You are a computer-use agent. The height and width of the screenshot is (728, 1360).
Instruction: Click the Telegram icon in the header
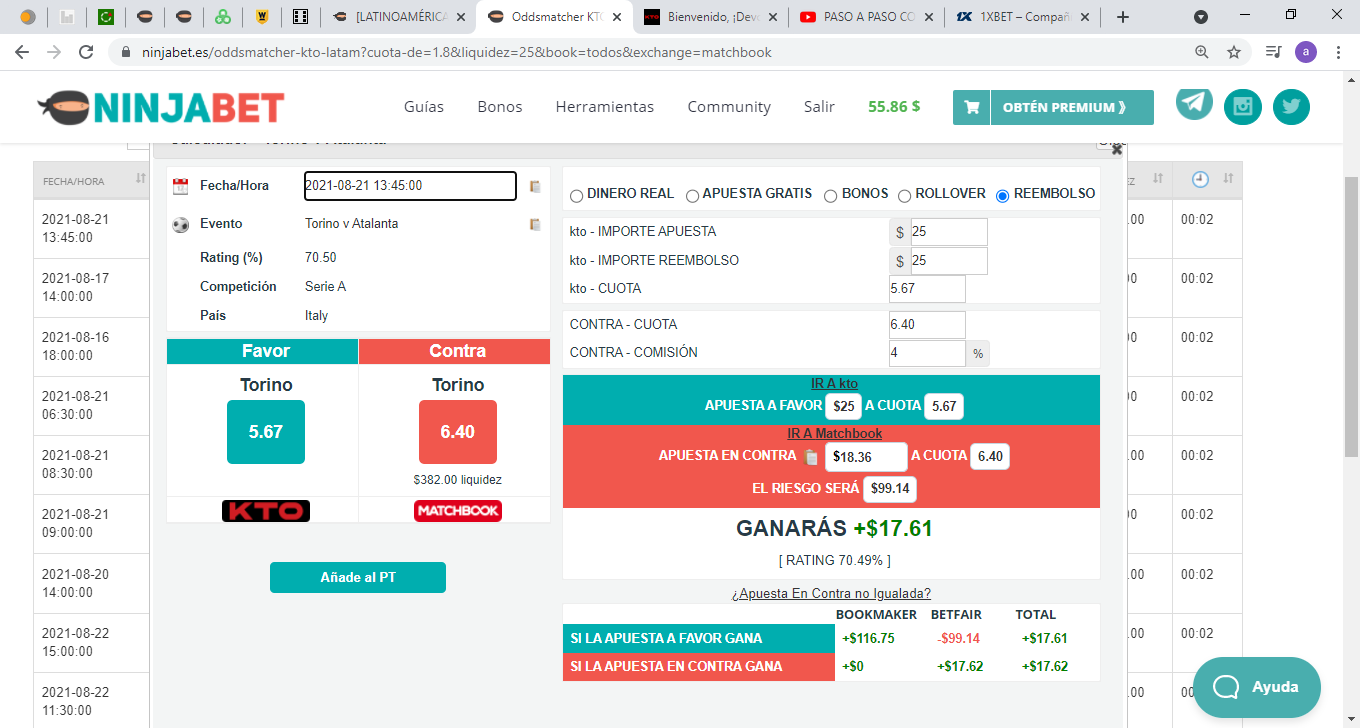pyautogui.click(x=1194, y=102)
